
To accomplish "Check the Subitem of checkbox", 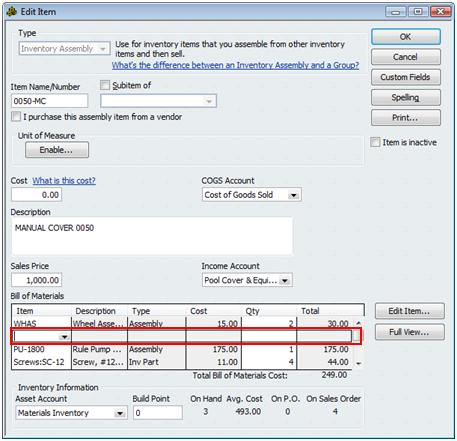I will 105,85.
